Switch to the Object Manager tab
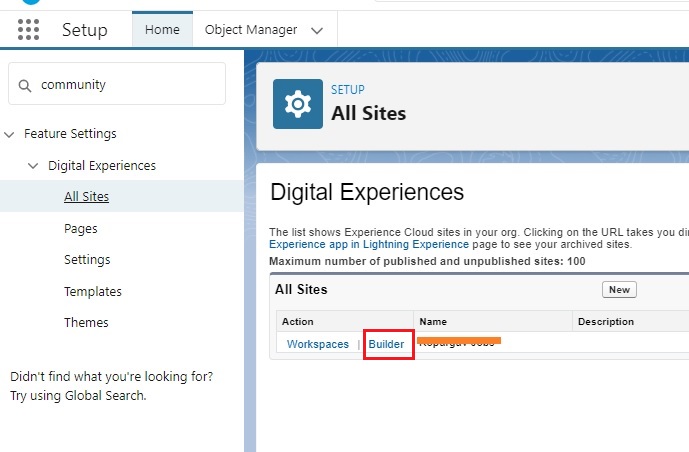Viewport: 689px width, 452px height. coord(251,29)
